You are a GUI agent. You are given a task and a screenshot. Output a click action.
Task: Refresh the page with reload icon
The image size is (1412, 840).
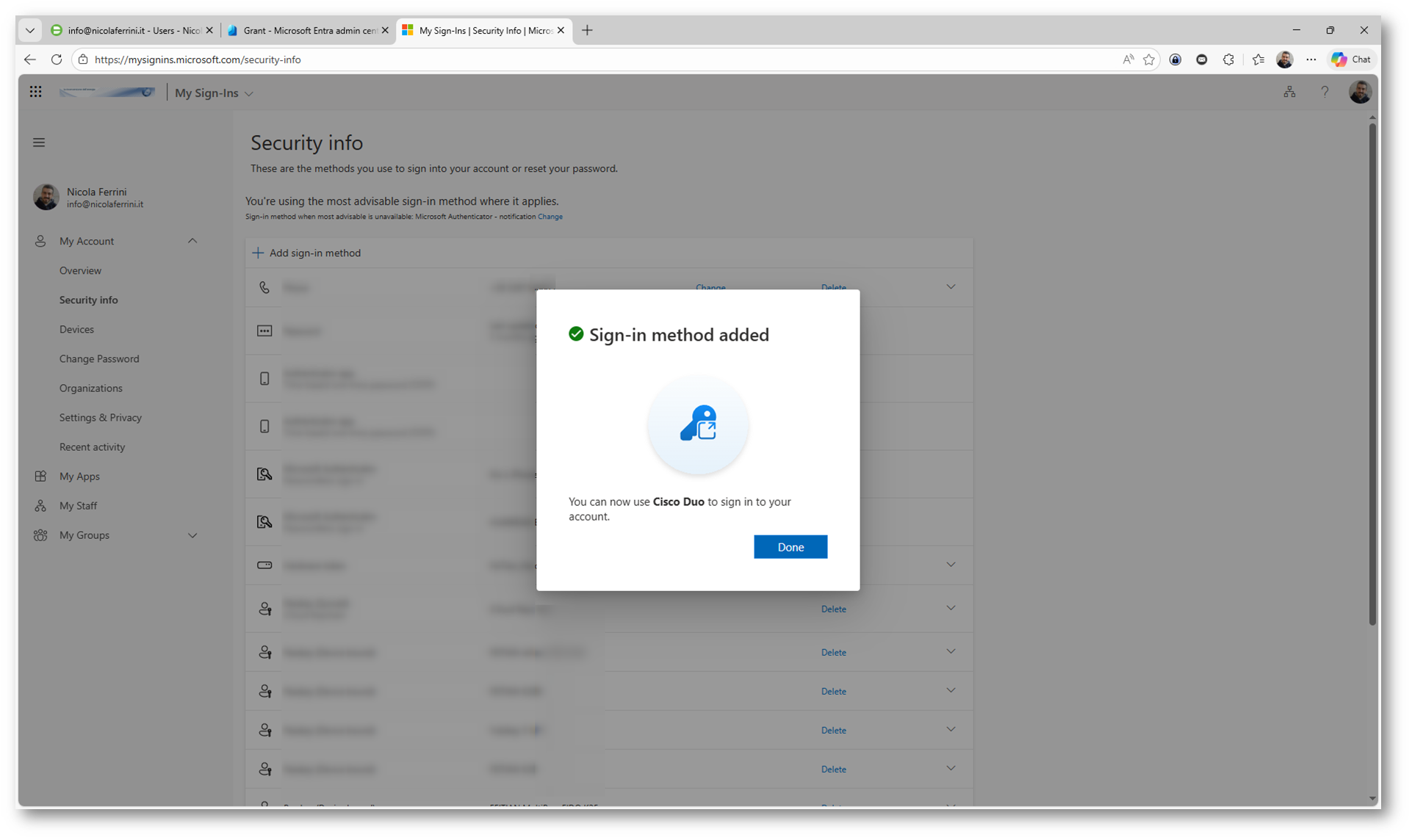click(x=57, y=59)
